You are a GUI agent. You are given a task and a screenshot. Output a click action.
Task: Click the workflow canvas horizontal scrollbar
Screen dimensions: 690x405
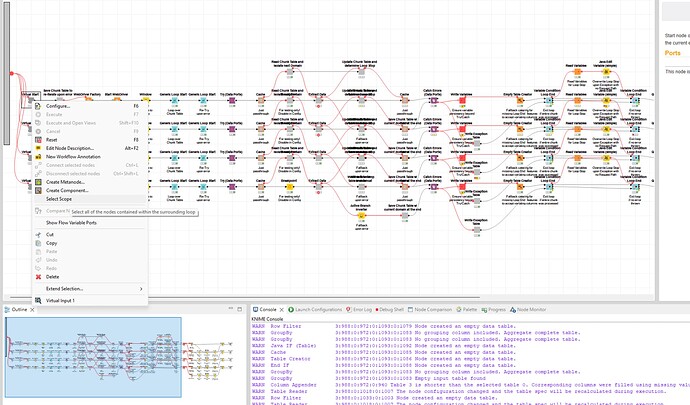[245, 298]
